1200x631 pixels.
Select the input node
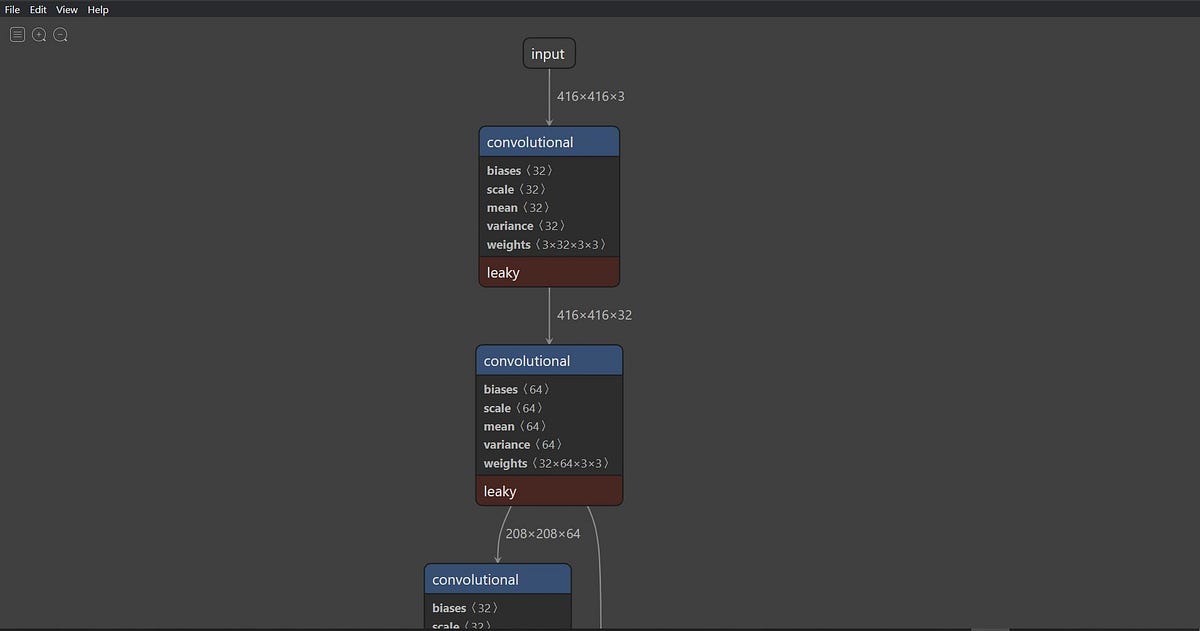click(x=548, y=53)
